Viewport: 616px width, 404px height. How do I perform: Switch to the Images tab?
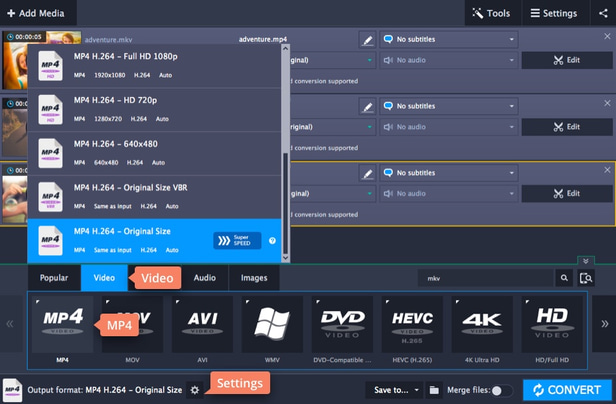pyautogui.click(x=254, y=278)
